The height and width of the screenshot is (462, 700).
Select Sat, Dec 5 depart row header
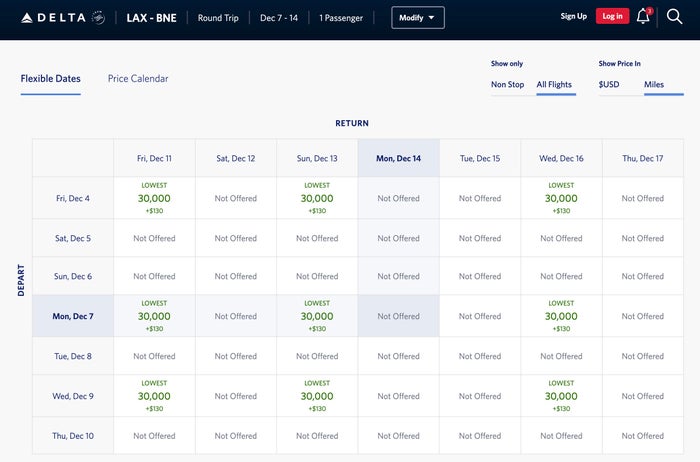point(73,238)
